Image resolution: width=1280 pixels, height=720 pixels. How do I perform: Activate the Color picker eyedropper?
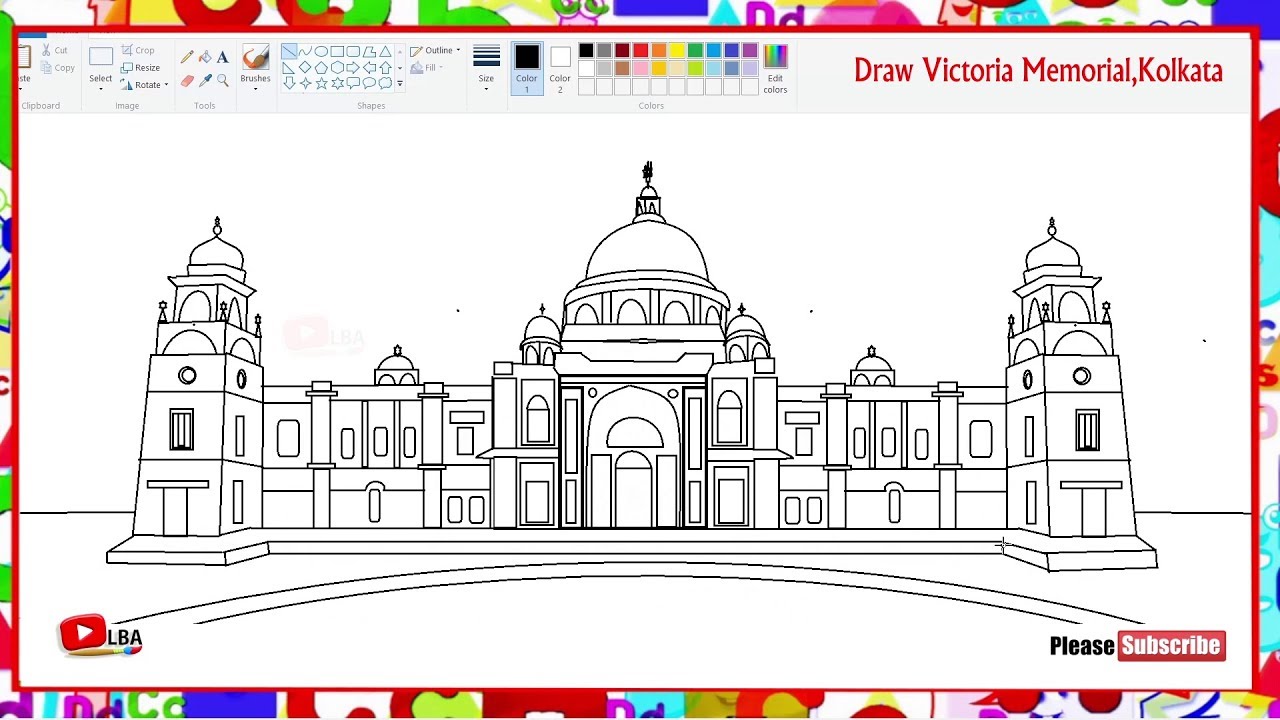[205, 81]
